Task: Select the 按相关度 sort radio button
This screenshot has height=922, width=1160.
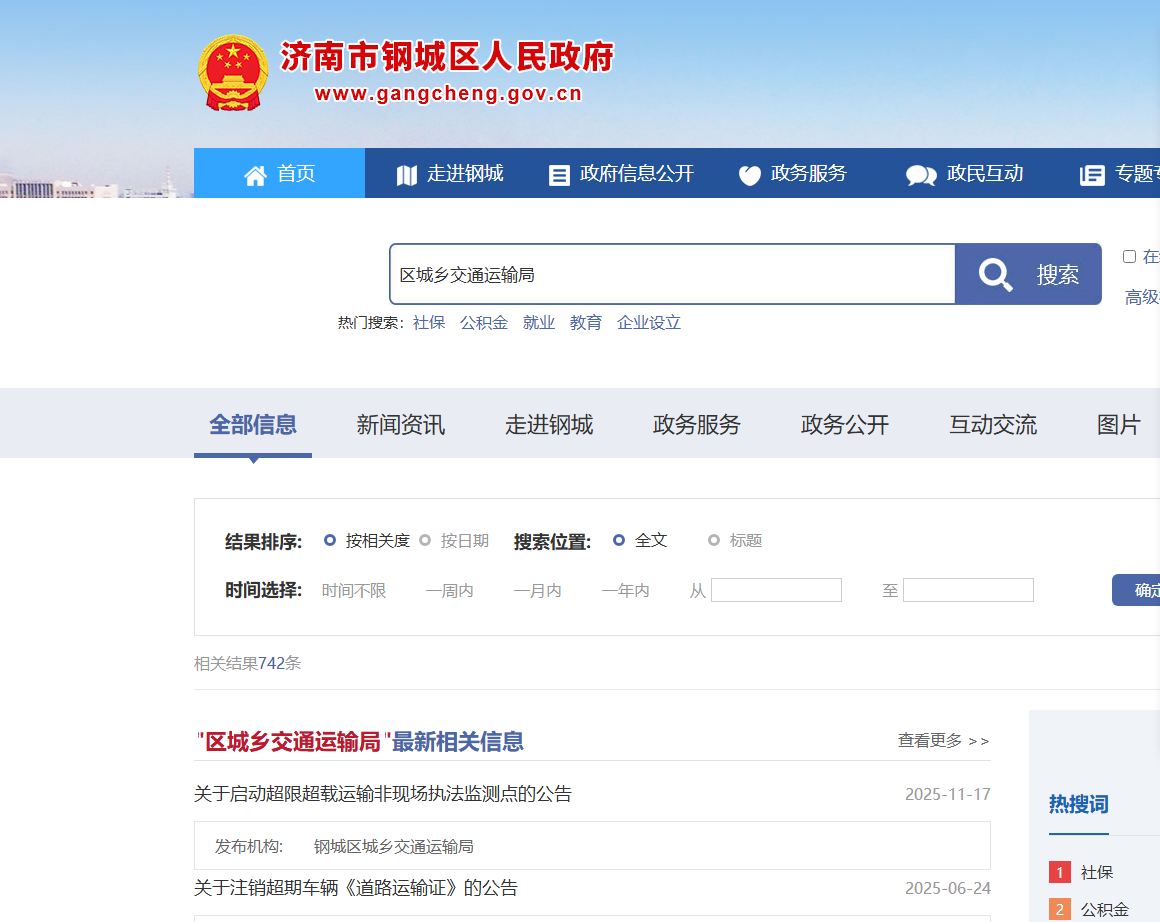Action: pyautogui.click(x=330, y=540)
